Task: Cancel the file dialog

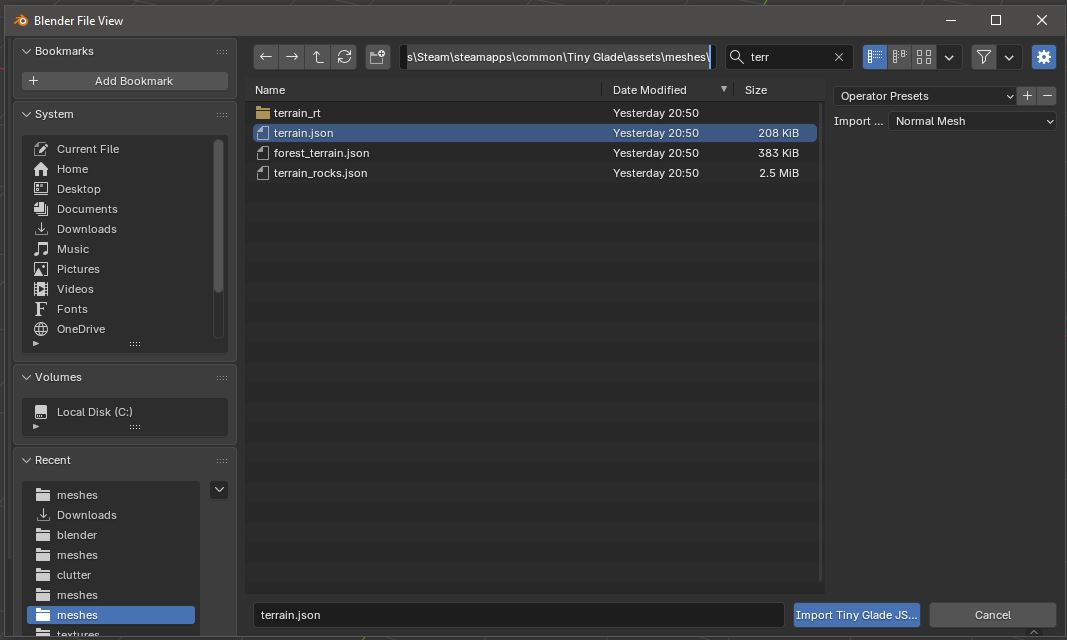Action: [x=993, y=615]
